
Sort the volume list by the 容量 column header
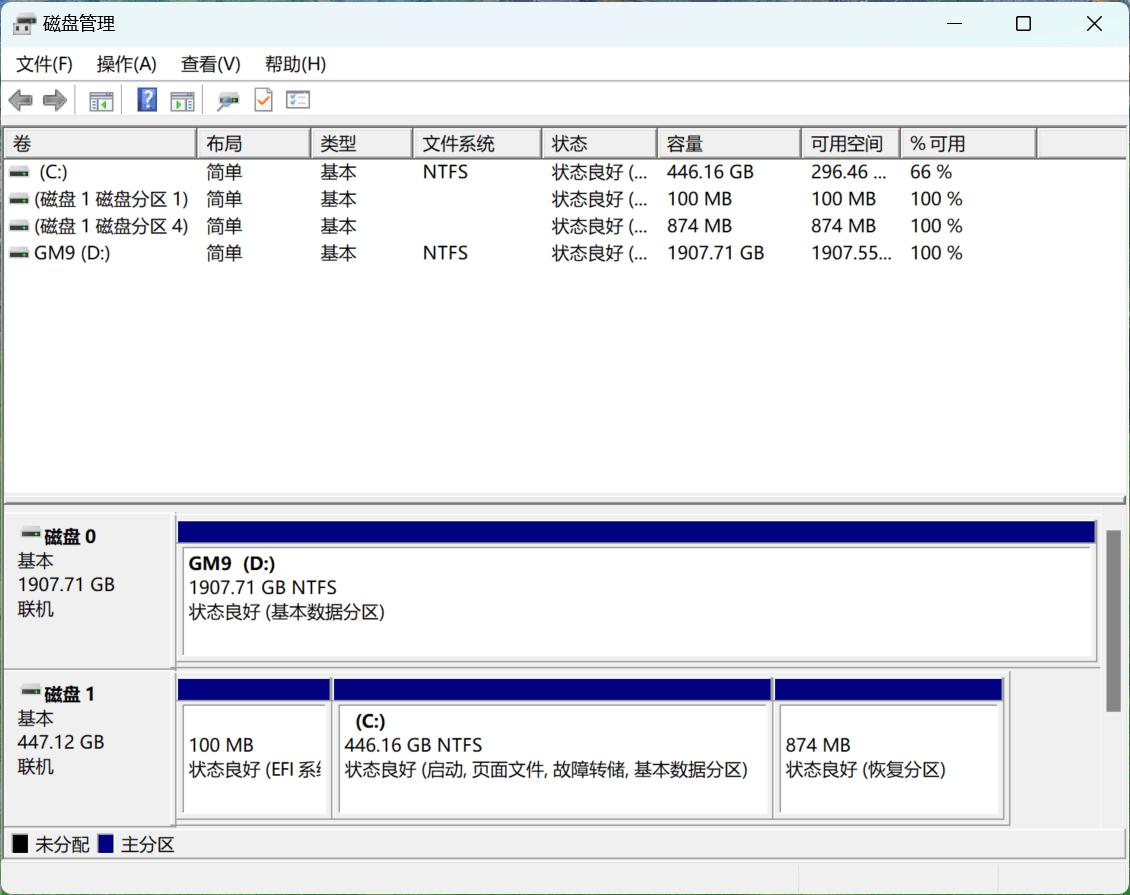click(727, 144)
